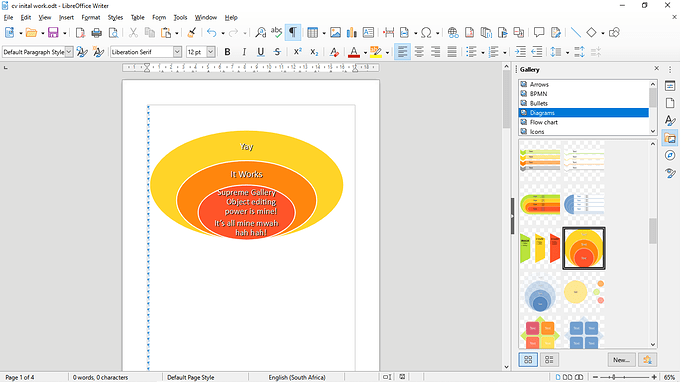This screenshot has height=382, width=690.
Task: Expand the Default Paragraph Style dropdown
Action: click(69, 52)
